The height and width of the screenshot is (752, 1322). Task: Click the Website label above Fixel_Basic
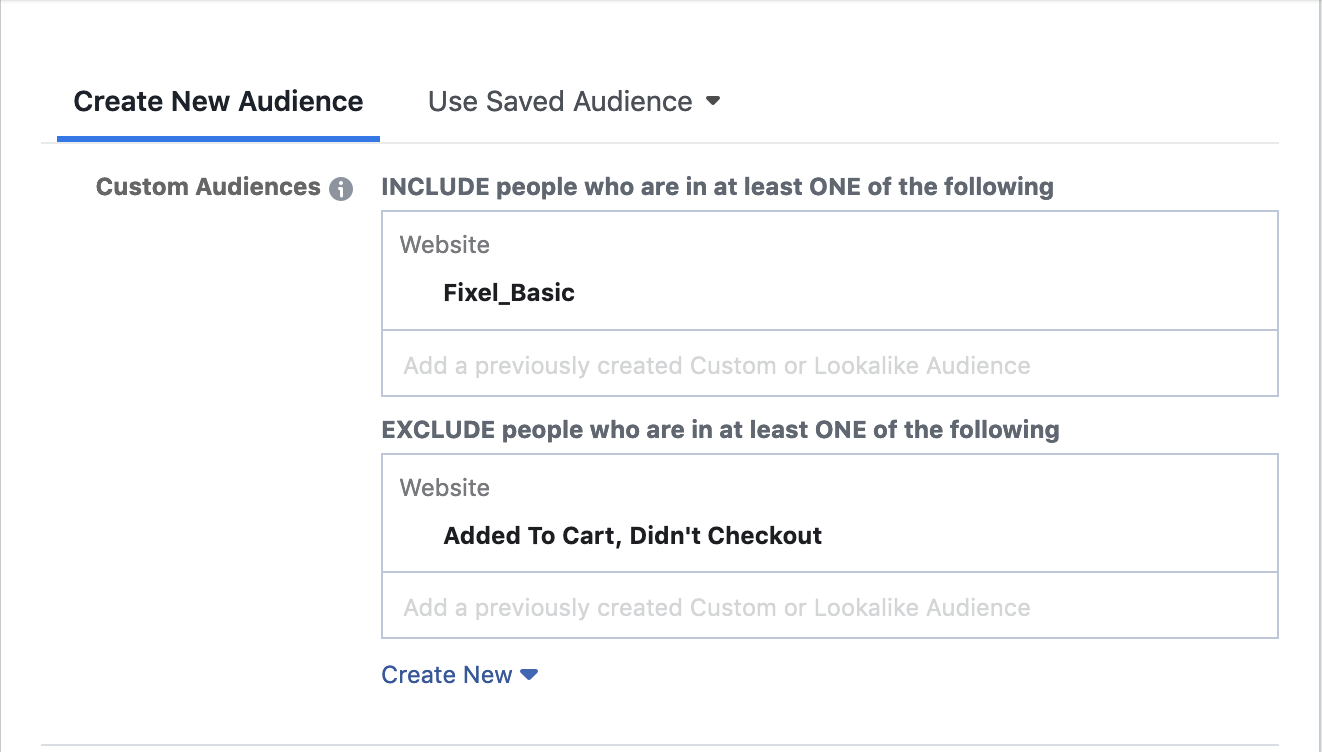(445, 245)
